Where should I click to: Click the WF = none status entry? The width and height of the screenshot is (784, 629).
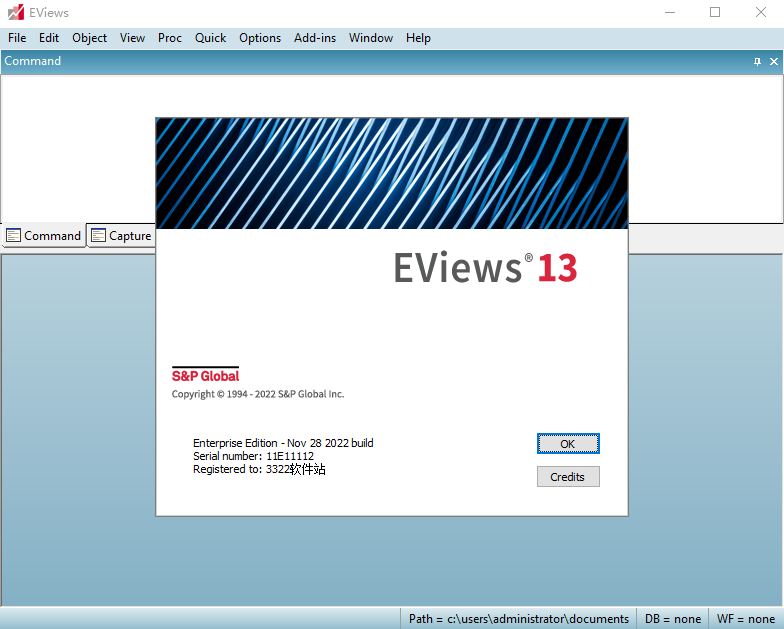point(746,619)
